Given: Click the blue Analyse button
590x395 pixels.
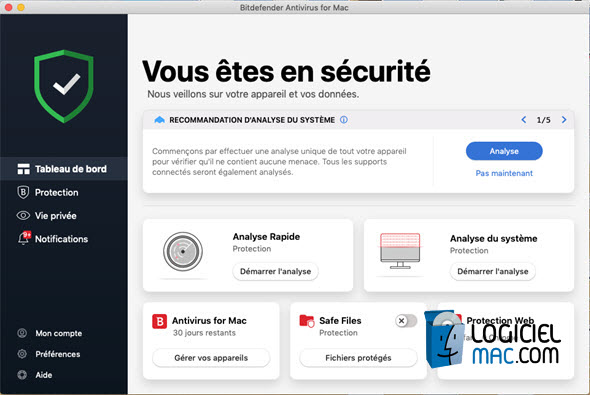Looking at the screenshot, I should click(504, 151).
